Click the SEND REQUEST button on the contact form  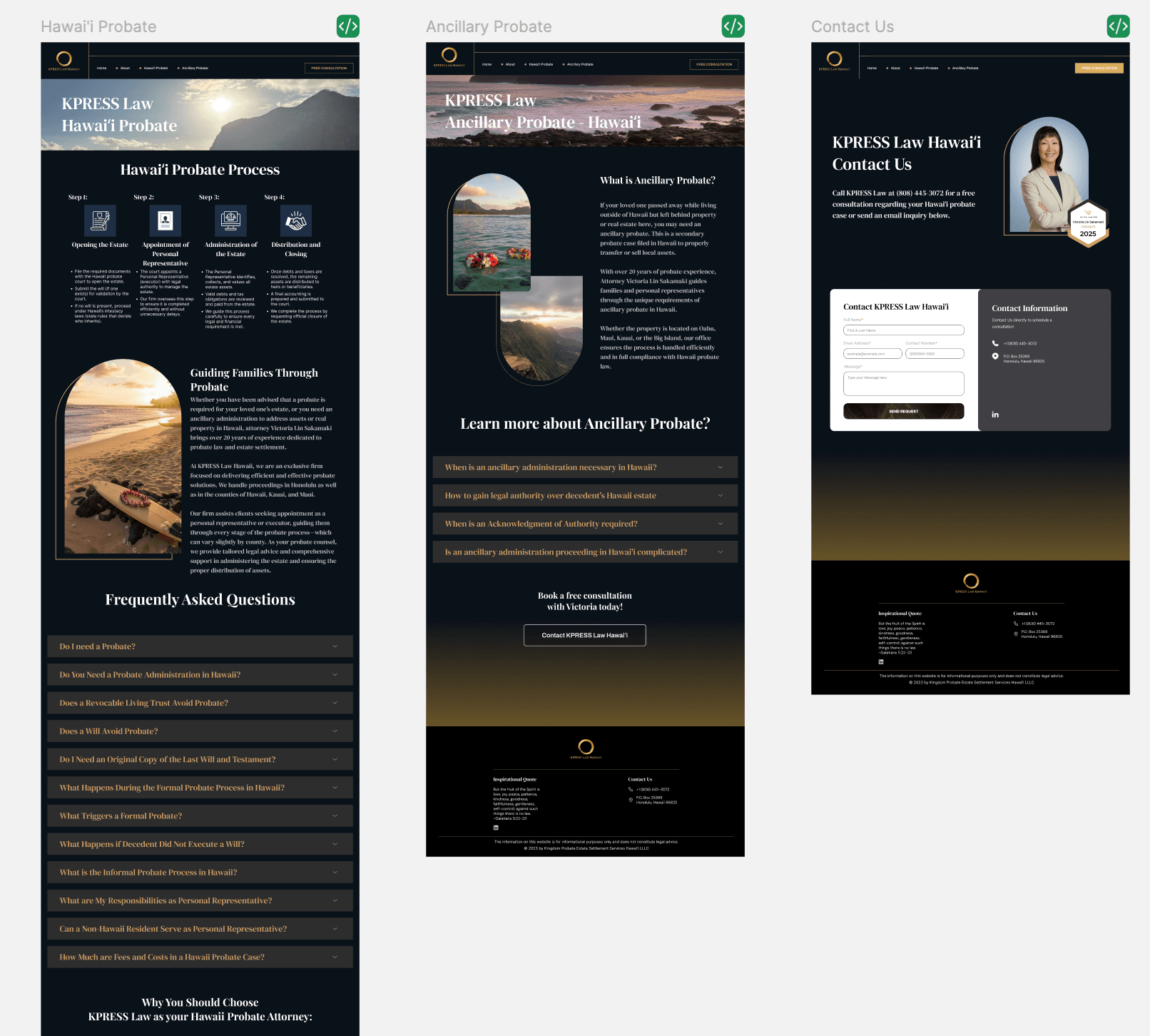point(903,411)
